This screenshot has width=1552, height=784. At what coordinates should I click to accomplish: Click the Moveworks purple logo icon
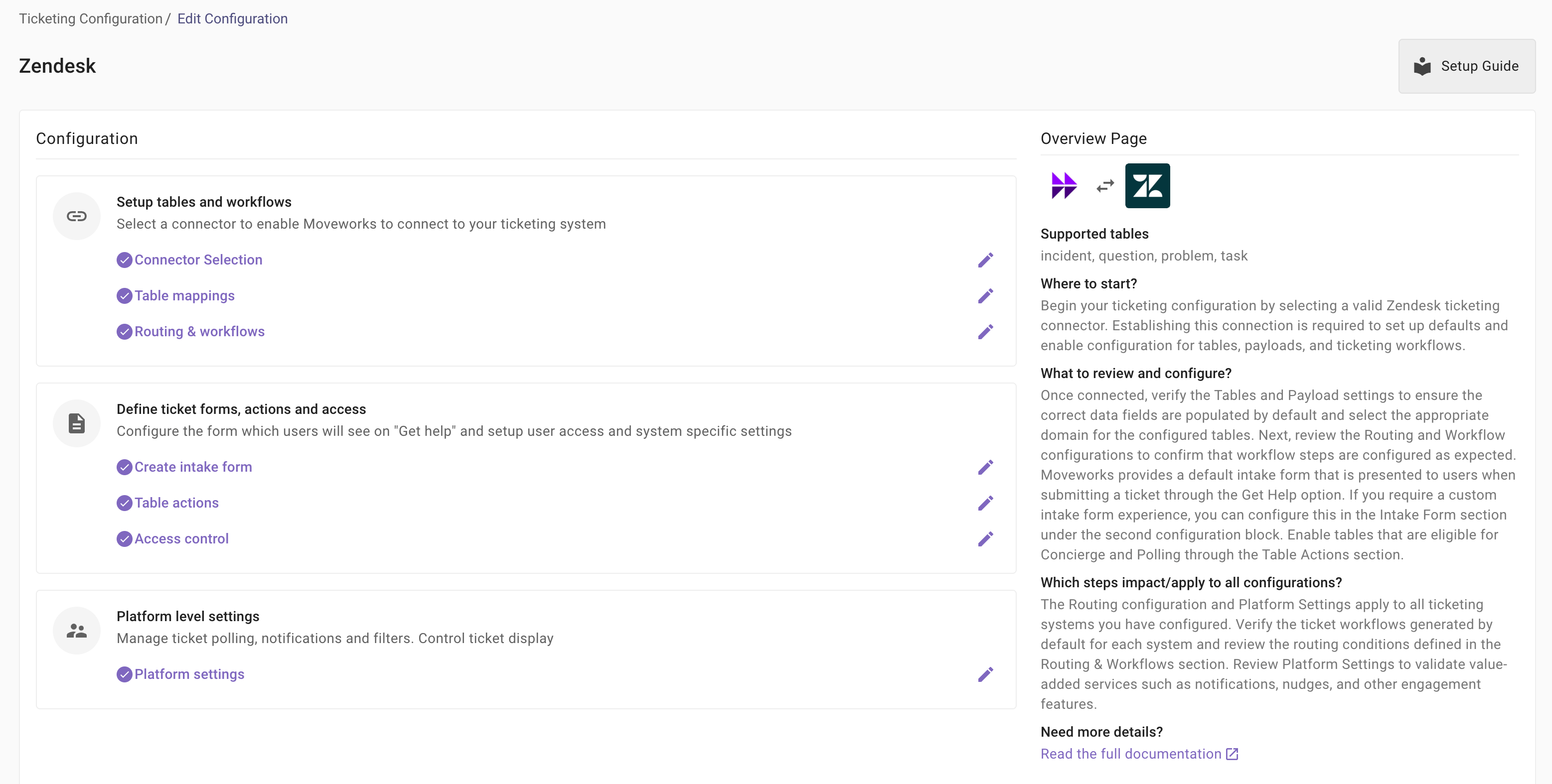click(x=1064, y=185)
